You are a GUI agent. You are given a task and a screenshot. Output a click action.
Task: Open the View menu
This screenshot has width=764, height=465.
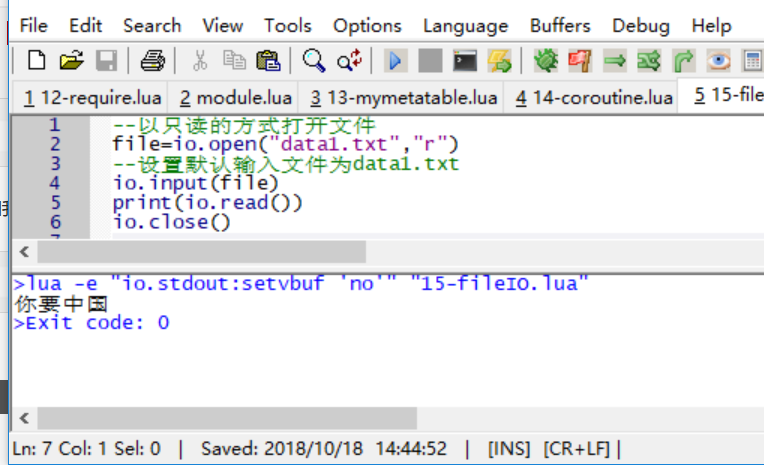pyautogui.click(x=223, y=25)
